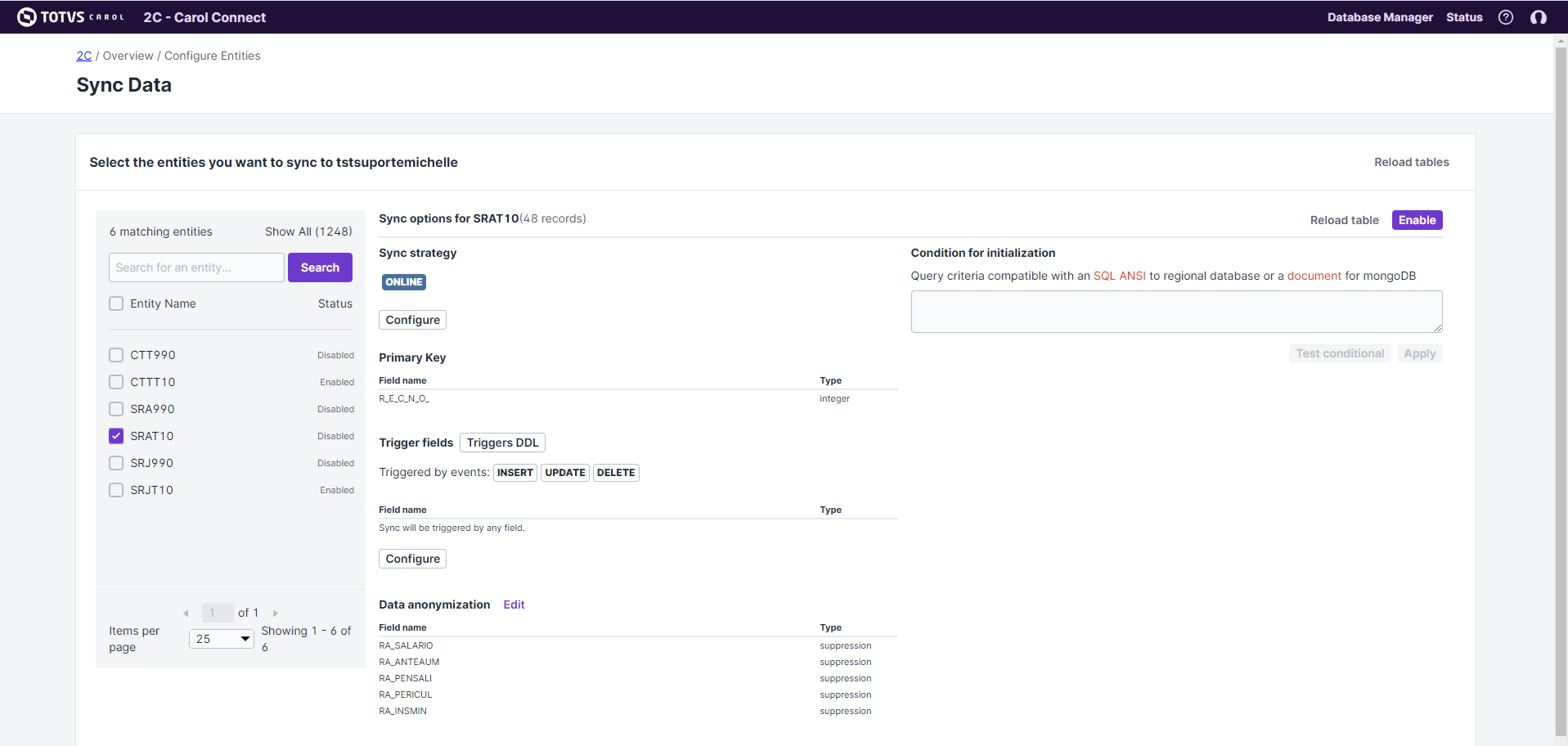The image size is (1568, 746).
Task: Click the RA_INSMIN field row
Action: (638, 711)
